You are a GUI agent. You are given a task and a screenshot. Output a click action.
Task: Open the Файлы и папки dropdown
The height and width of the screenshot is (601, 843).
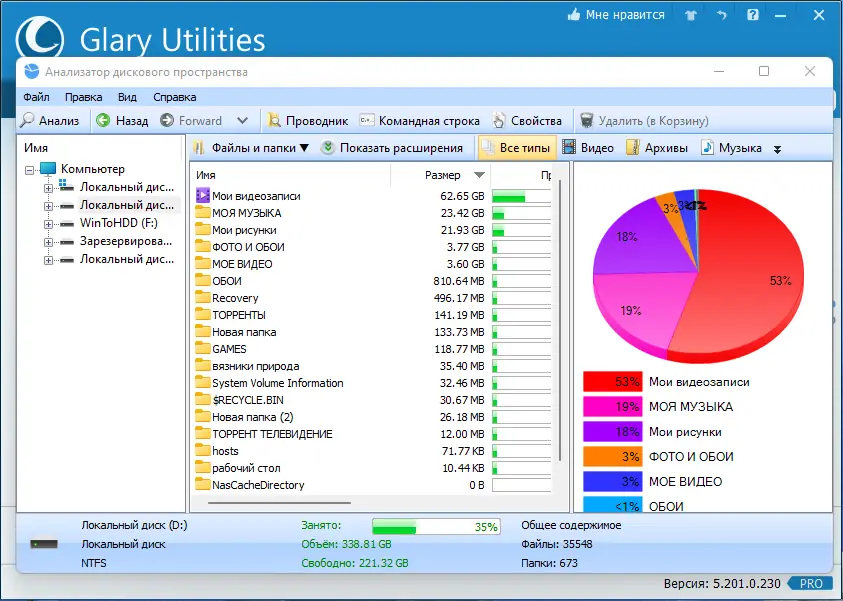[x=251, y=148]
